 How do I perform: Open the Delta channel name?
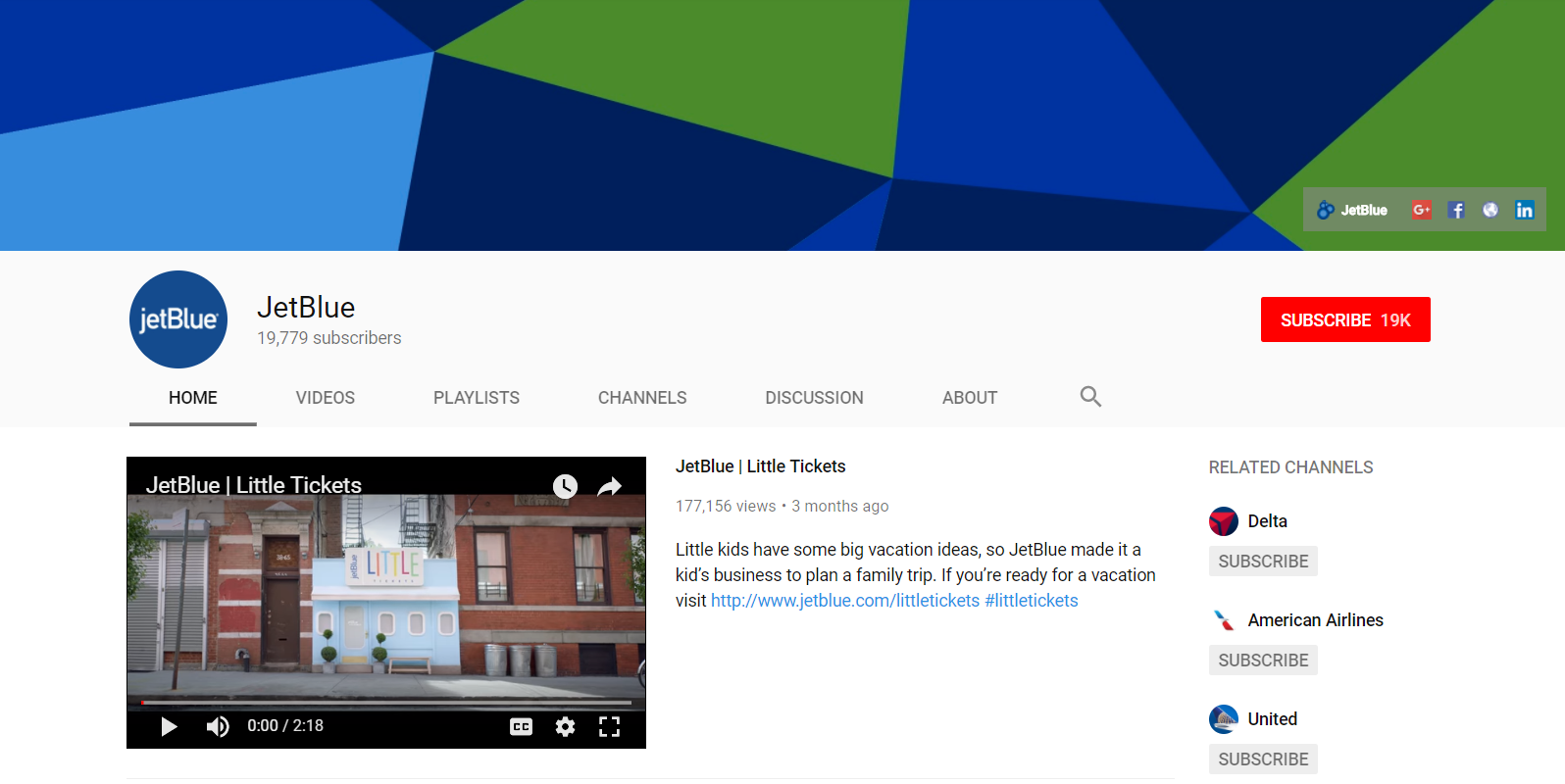pyautogui.click(x=1268, y=521)
